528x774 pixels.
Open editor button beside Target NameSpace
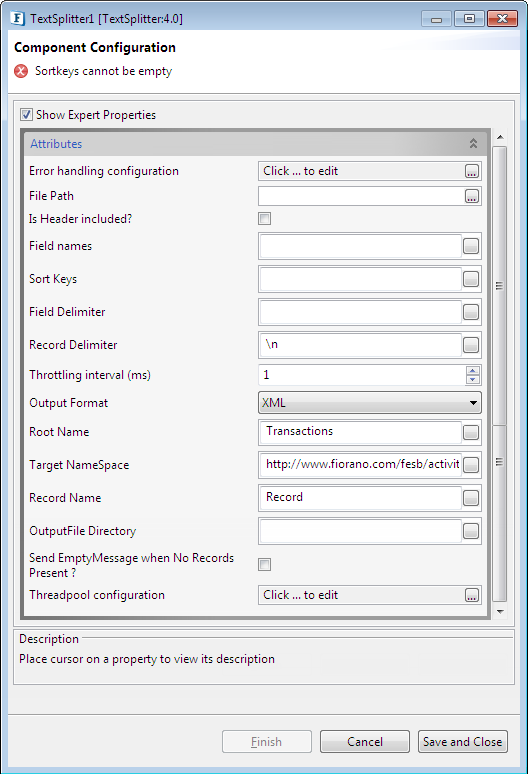(x=471, y=465)
